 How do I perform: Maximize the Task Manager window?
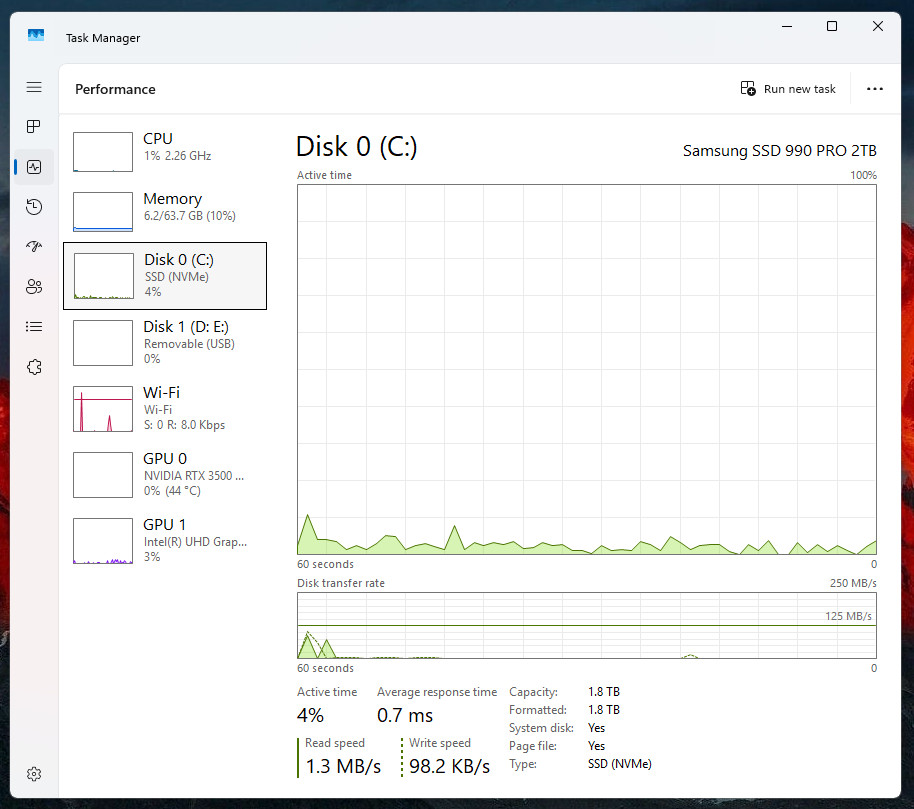coord(832,26)
